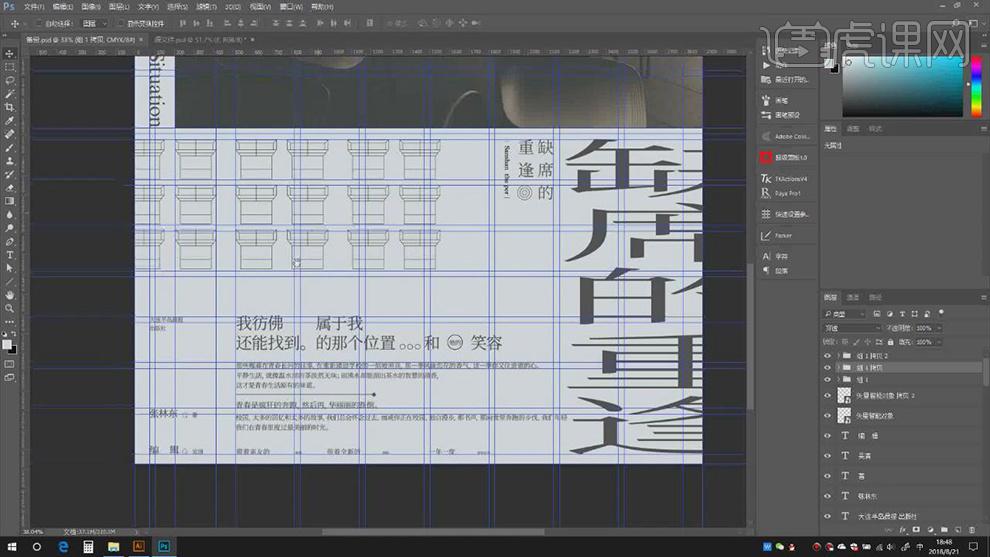Expand the 组 1 拷贝 group
This screenshot has height=557, width=990.
pyautogui.click(x=838, y=368)
